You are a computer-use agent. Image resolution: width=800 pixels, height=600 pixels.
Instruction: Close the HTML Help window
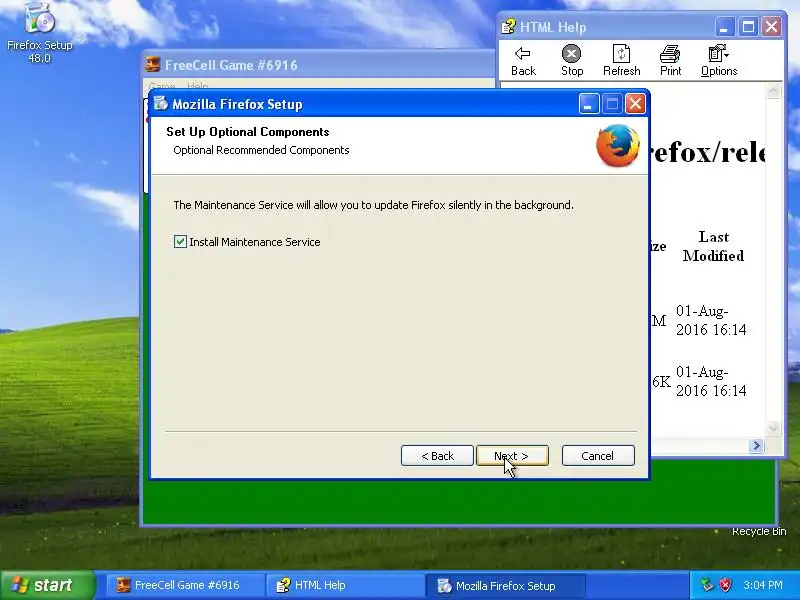coord(771,27)
